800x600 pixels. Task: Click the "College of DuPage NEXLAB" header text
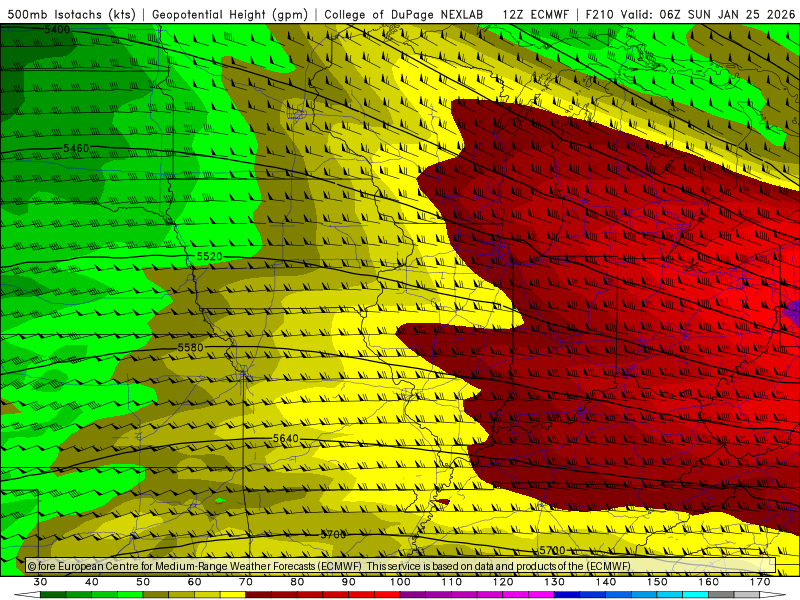pos(404,14)
